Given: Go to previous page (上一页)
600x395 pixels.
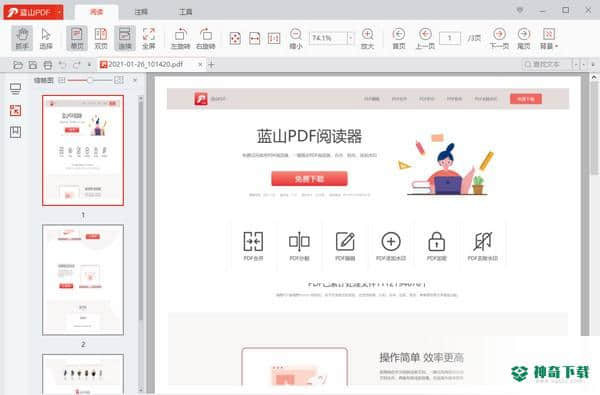Looking at the screenshot, I should click(425, 38).
